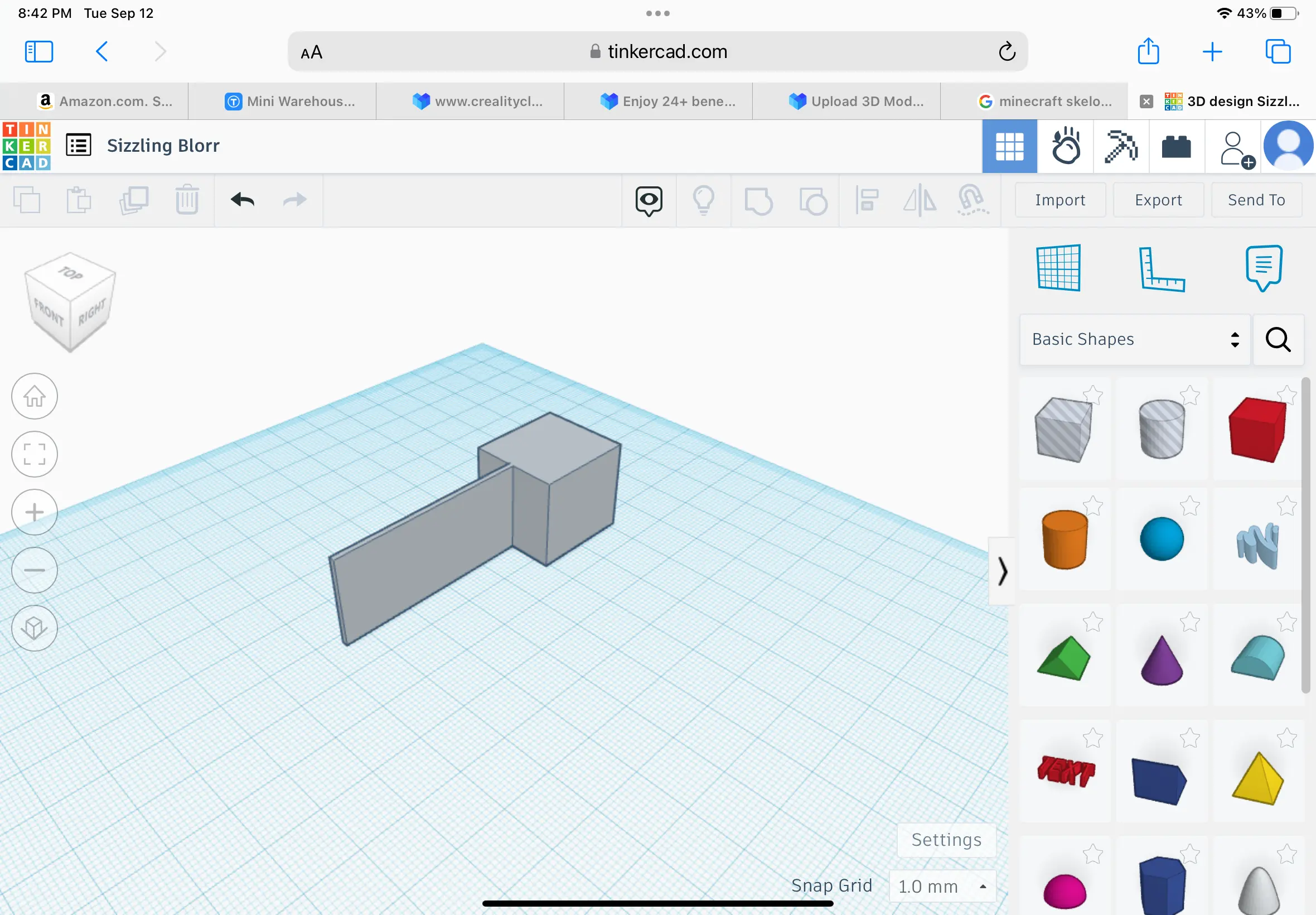Screen dimensions: 1316x915
Task: Reset to Home view
Action: click(35, 396)
